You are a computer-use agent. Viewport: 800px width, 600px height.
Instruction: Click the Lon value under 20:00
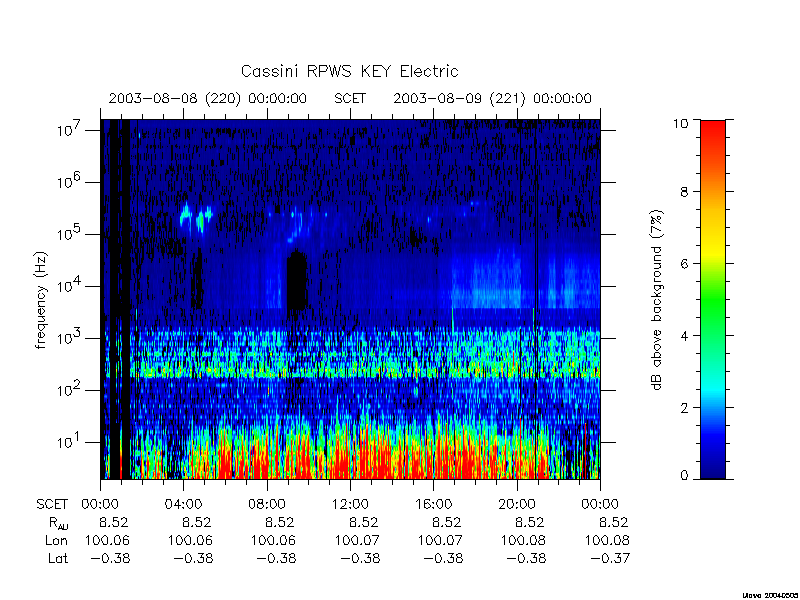pyautogui.click(x=523, y=540)
